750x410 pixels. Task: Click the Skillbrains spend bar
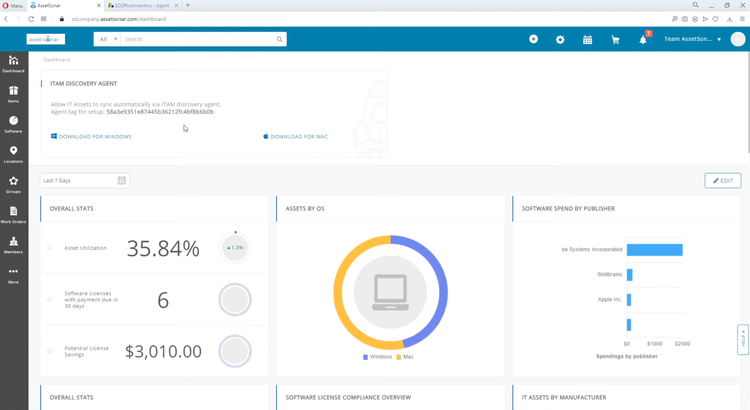pyautogui.click(x=629, y=275)
